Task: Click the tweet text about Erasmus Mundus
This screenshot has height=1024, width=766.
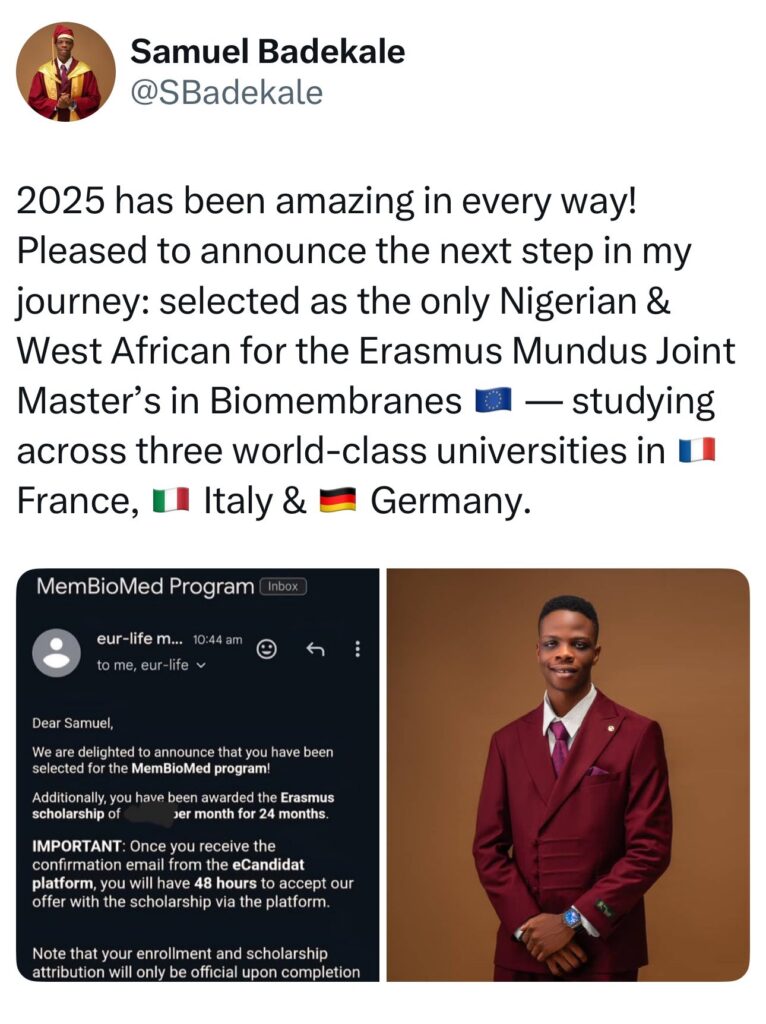Action: (370, 351)
